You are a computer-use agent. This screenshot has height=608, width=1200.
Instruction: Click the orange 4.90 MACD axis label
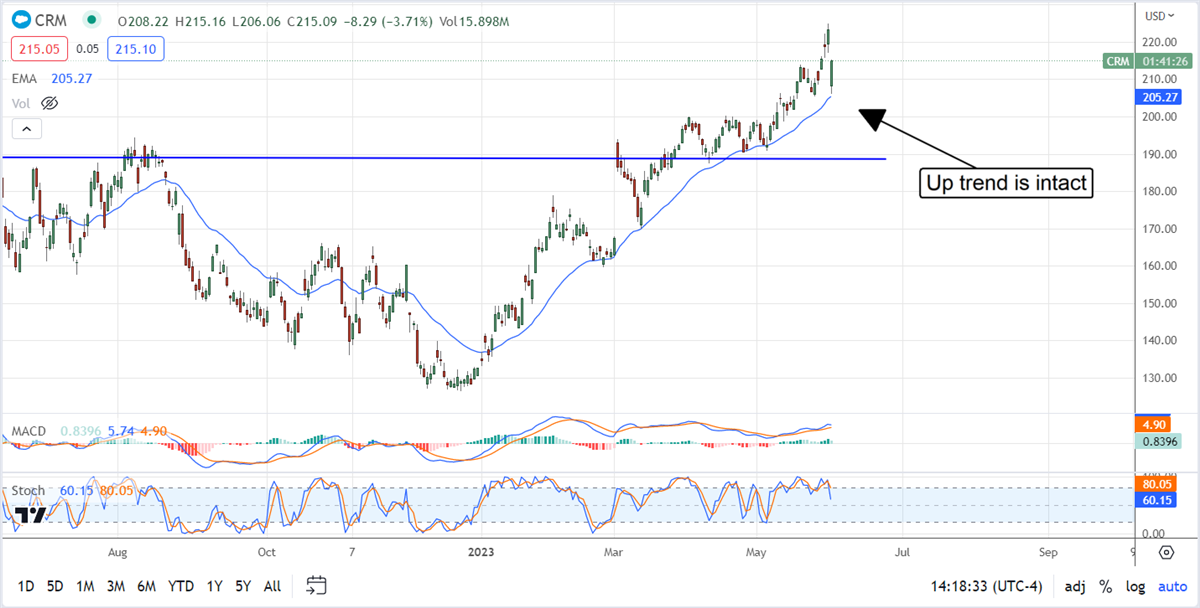tap(1154, 423)
